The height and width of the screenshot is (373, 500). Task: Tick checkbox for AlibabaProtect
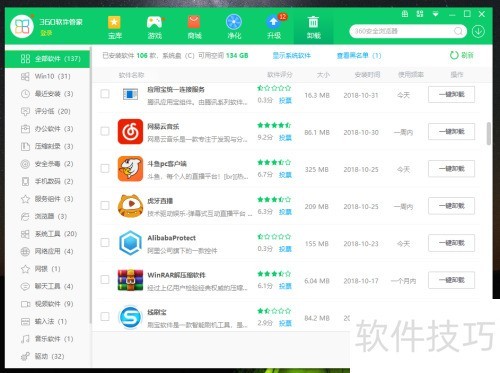pos(105,242)
